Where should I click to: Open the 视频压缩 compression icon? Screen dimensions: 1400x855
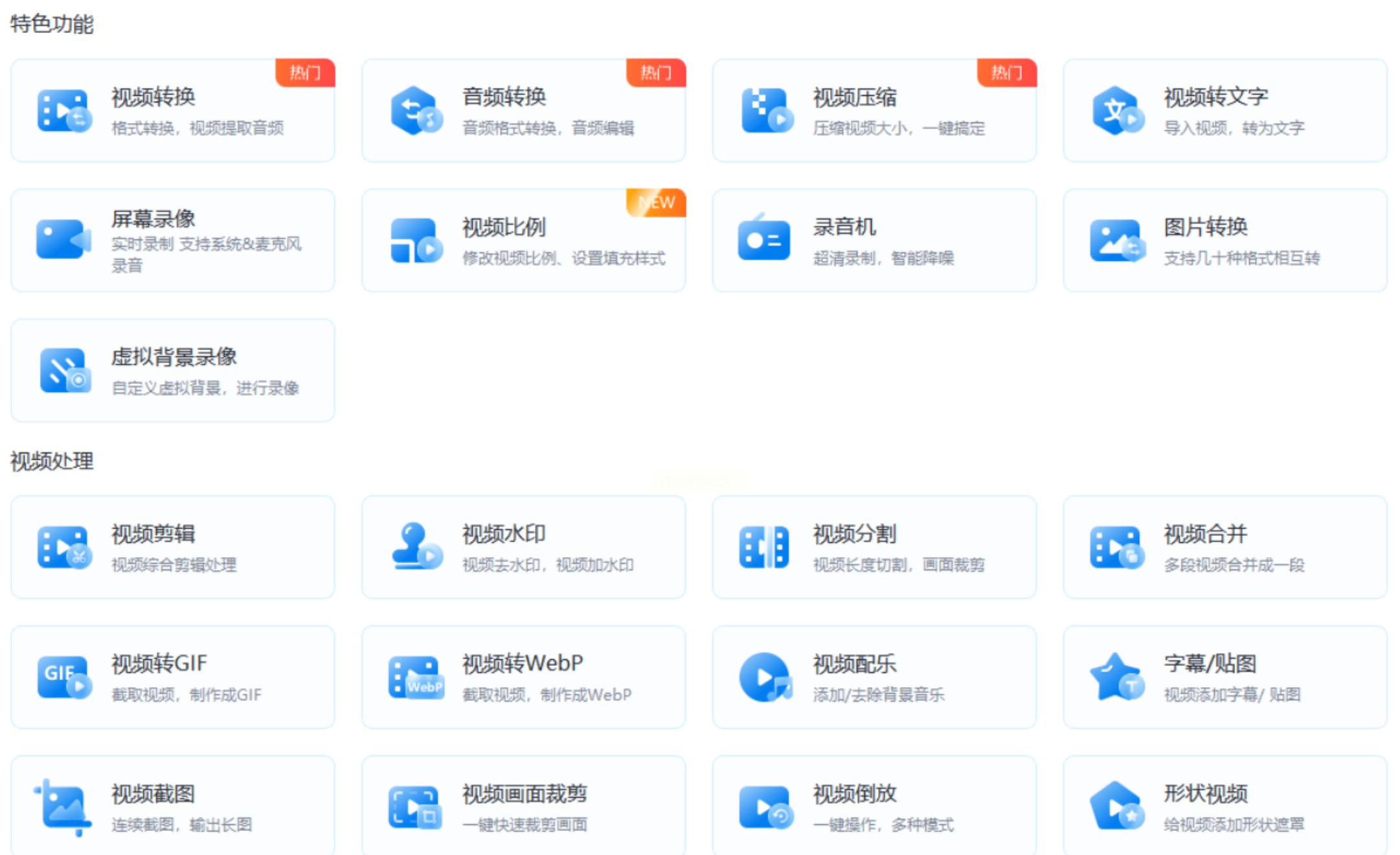[766, 111]
